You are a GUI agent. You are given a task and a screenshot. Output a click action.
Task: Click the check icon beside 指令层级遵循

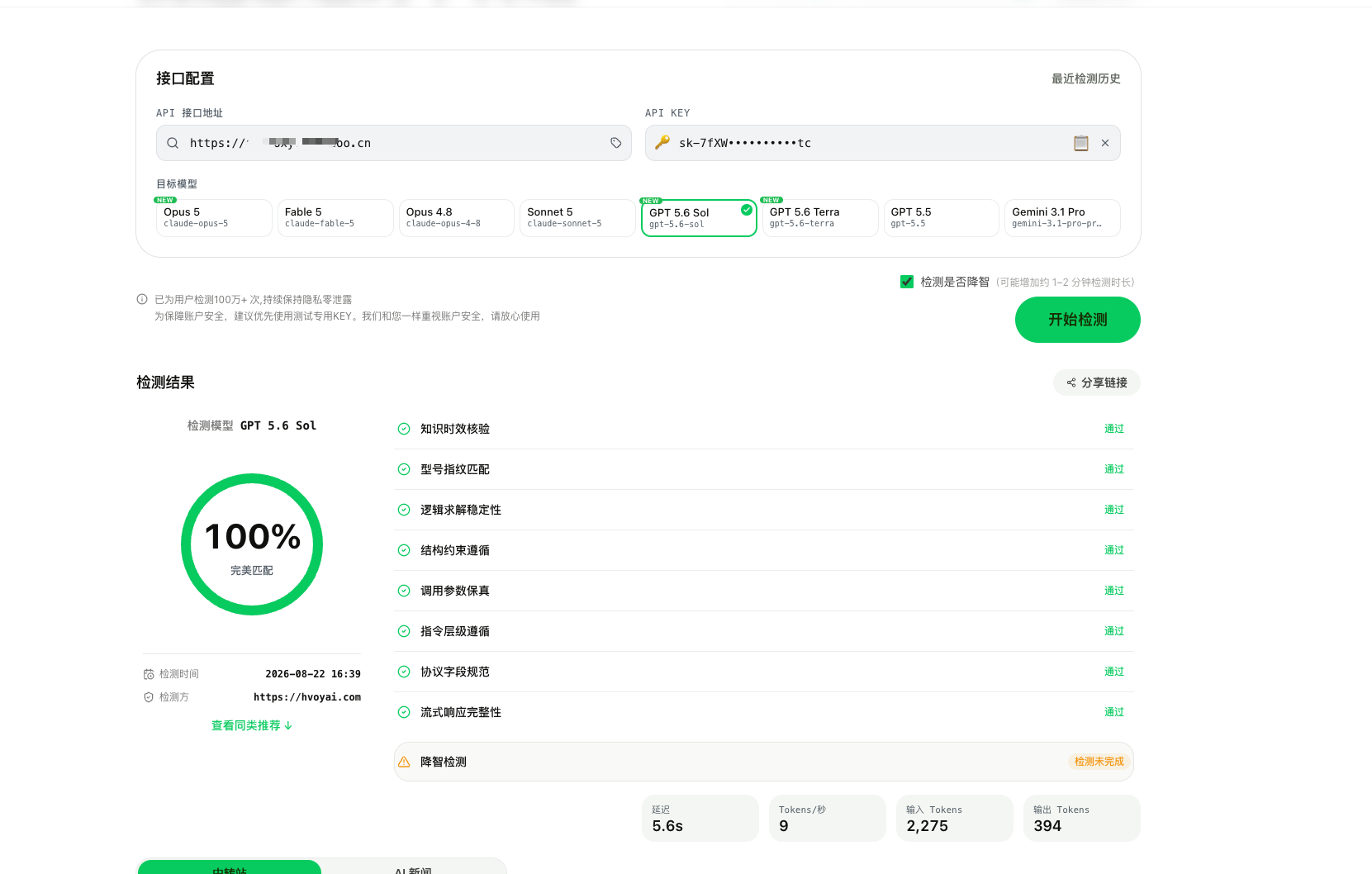point(404,631)
